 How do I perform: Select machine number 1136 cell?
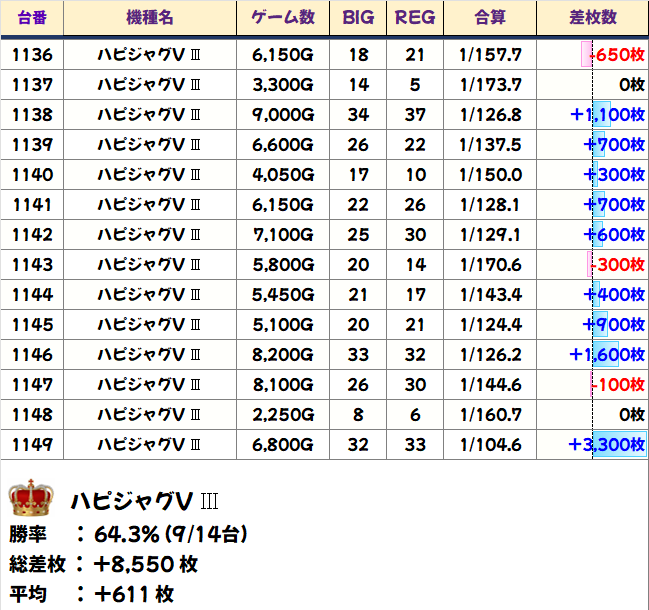[32, 55]
